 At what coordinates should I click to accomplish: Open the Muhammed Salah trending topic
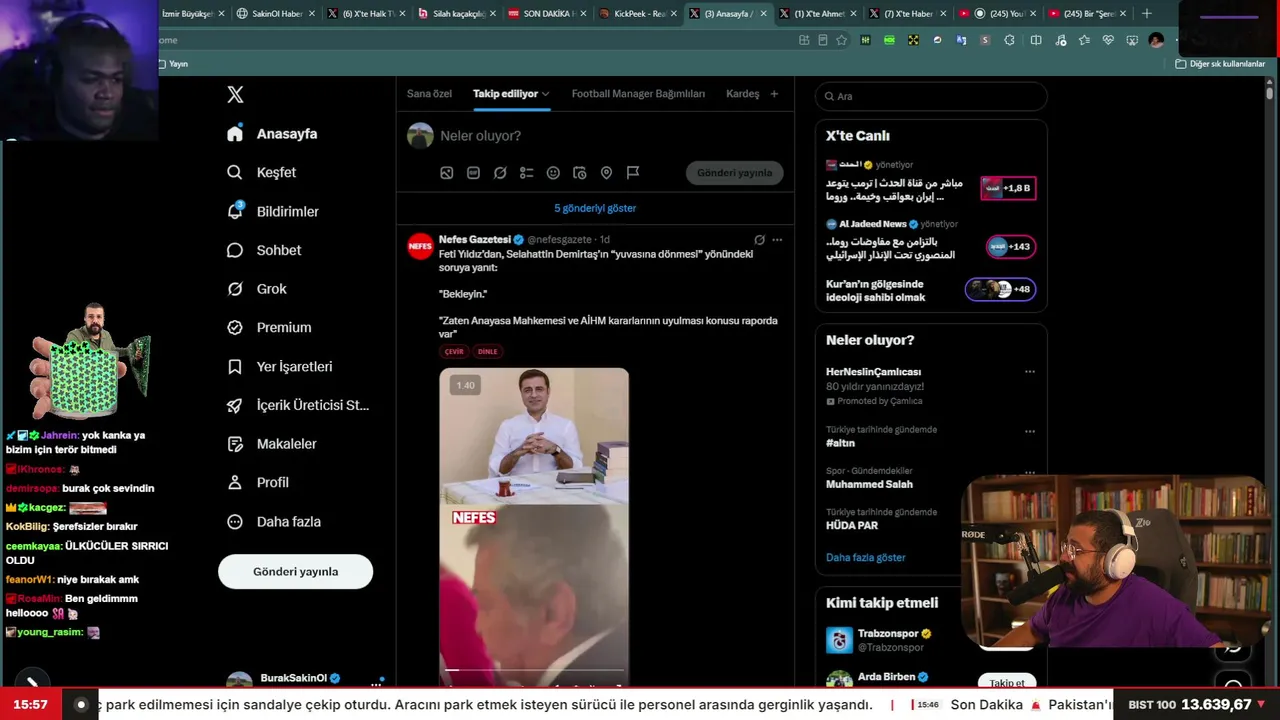(x=869, y=485)
